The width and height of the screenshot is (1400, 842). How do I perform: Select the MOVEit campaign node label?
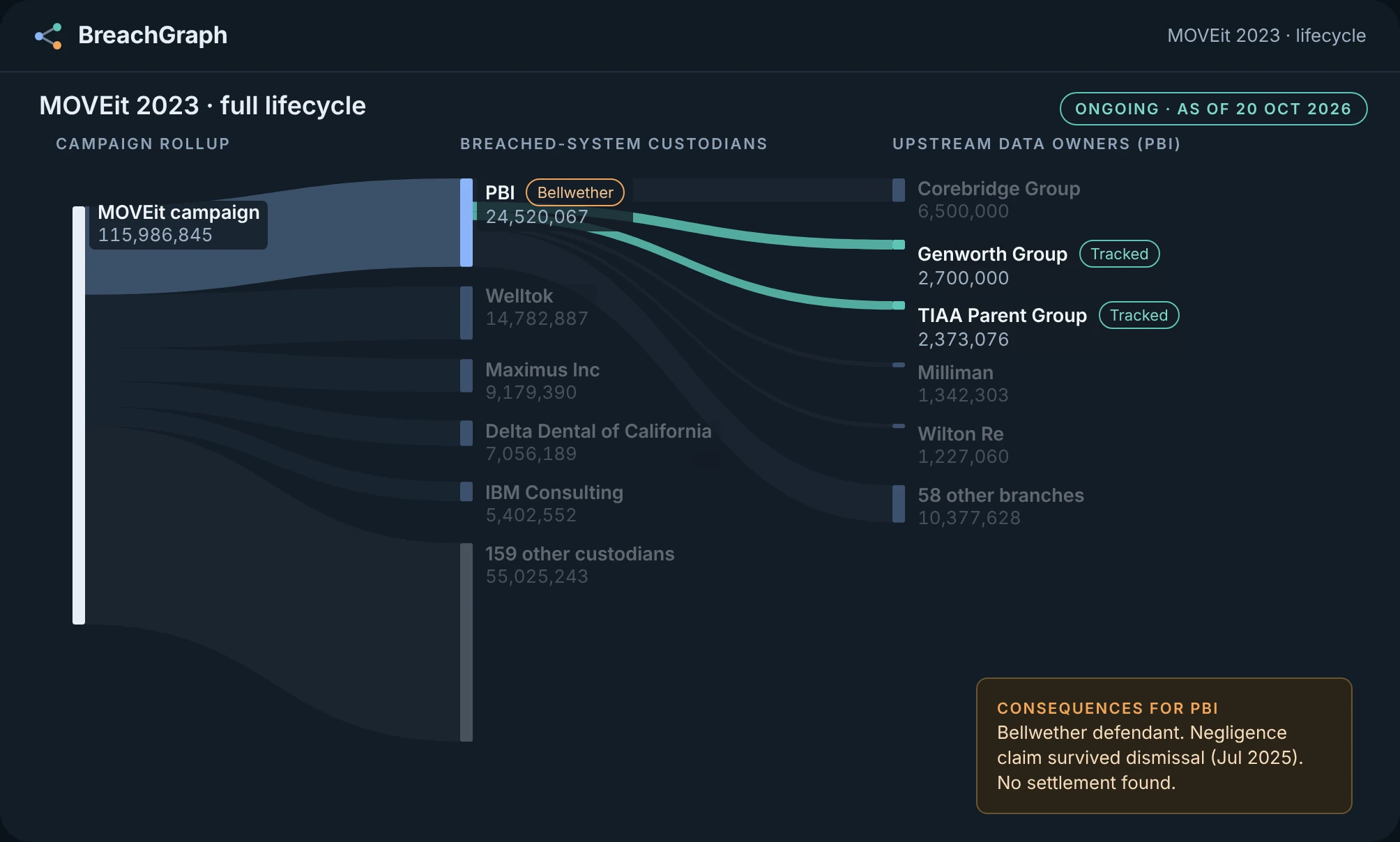pyautogui.click(x=178, y=213)
